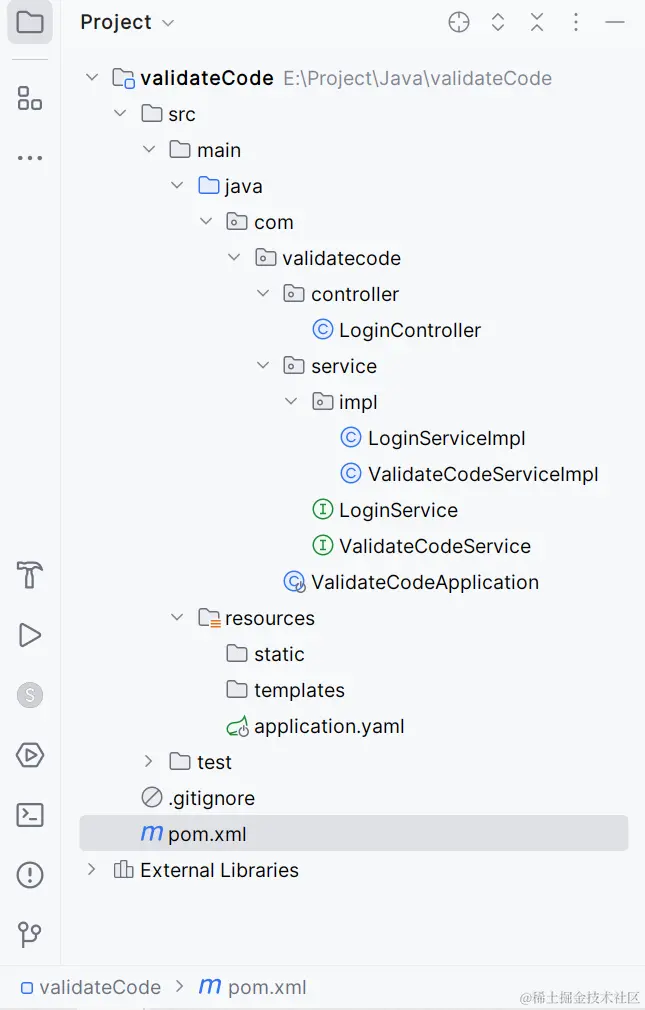Screen dimensions: 645x1010
Task: Open the Project tool window folder icon
Action: pyautogui.click(x=30, y=22)
